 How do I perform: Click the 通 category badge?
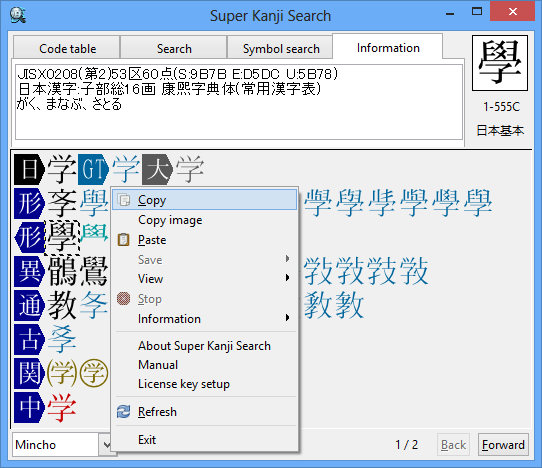click(x=29, y=305)
